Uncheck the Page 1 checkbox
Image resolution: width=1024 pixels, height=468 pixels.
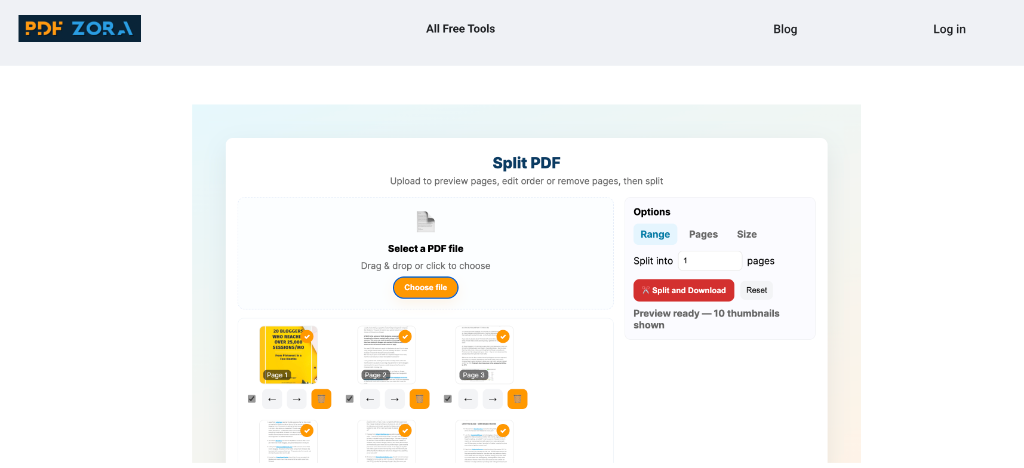tap(251, 399)
